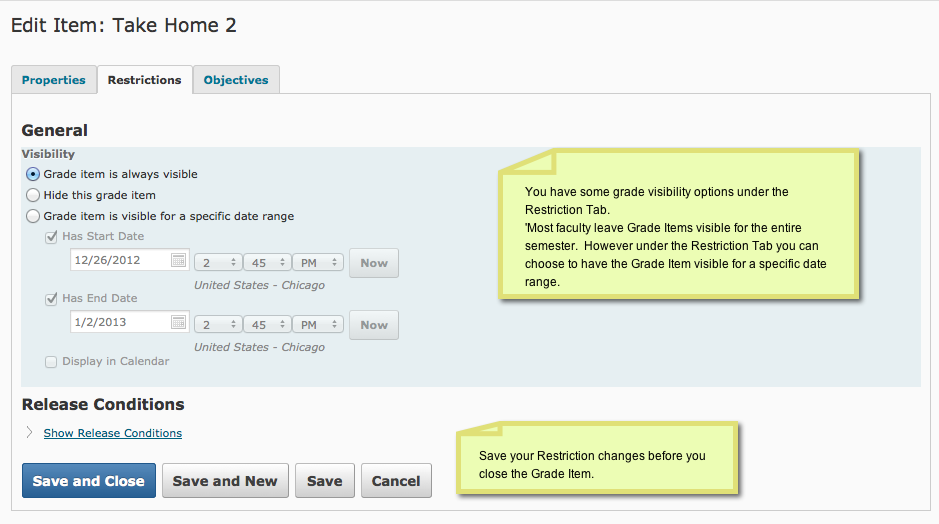This screenshot has height=524, width=939.
Task: Open the End Date calendar picker icon
Action: 179,322
